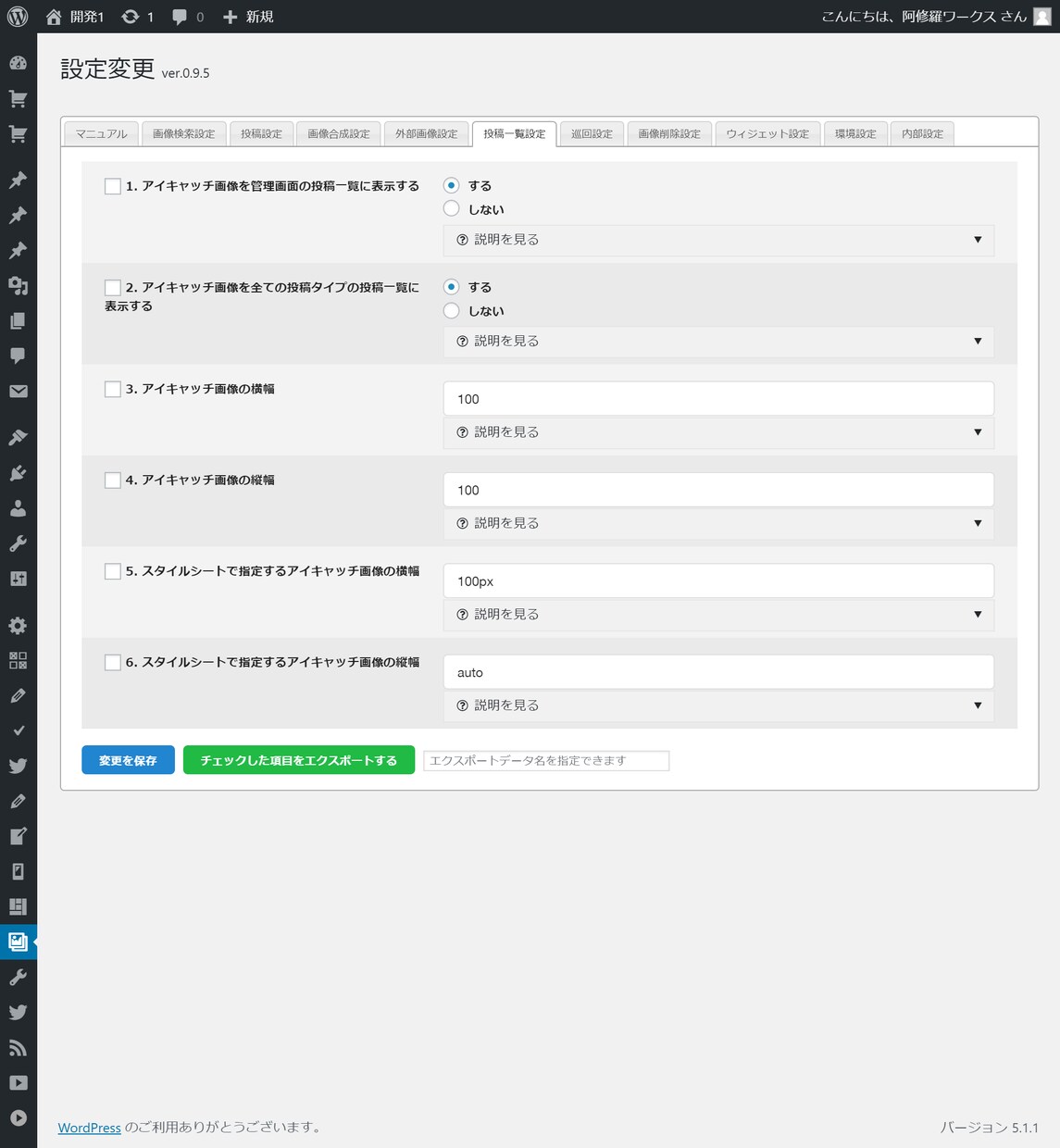Screen dimensions: 1060x1148
Task: Open the 開発1 site home icon
Action: [54, 17]
